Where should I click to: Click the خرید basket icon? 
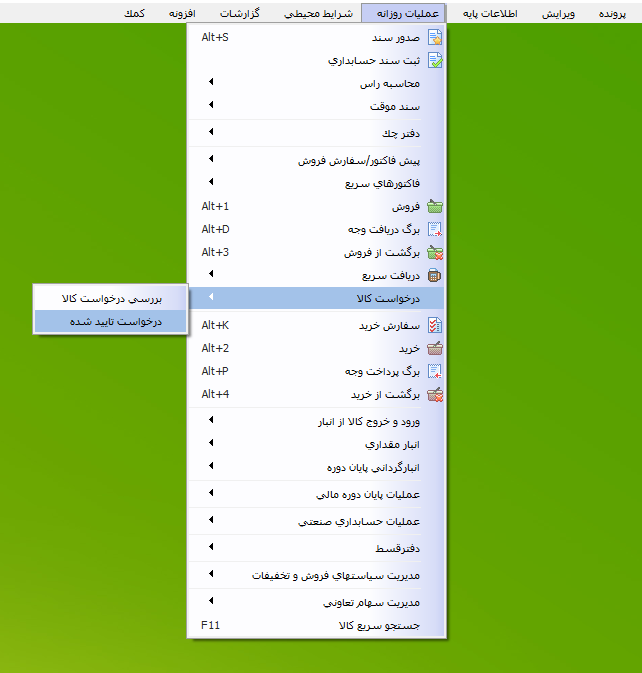(434, 348)
